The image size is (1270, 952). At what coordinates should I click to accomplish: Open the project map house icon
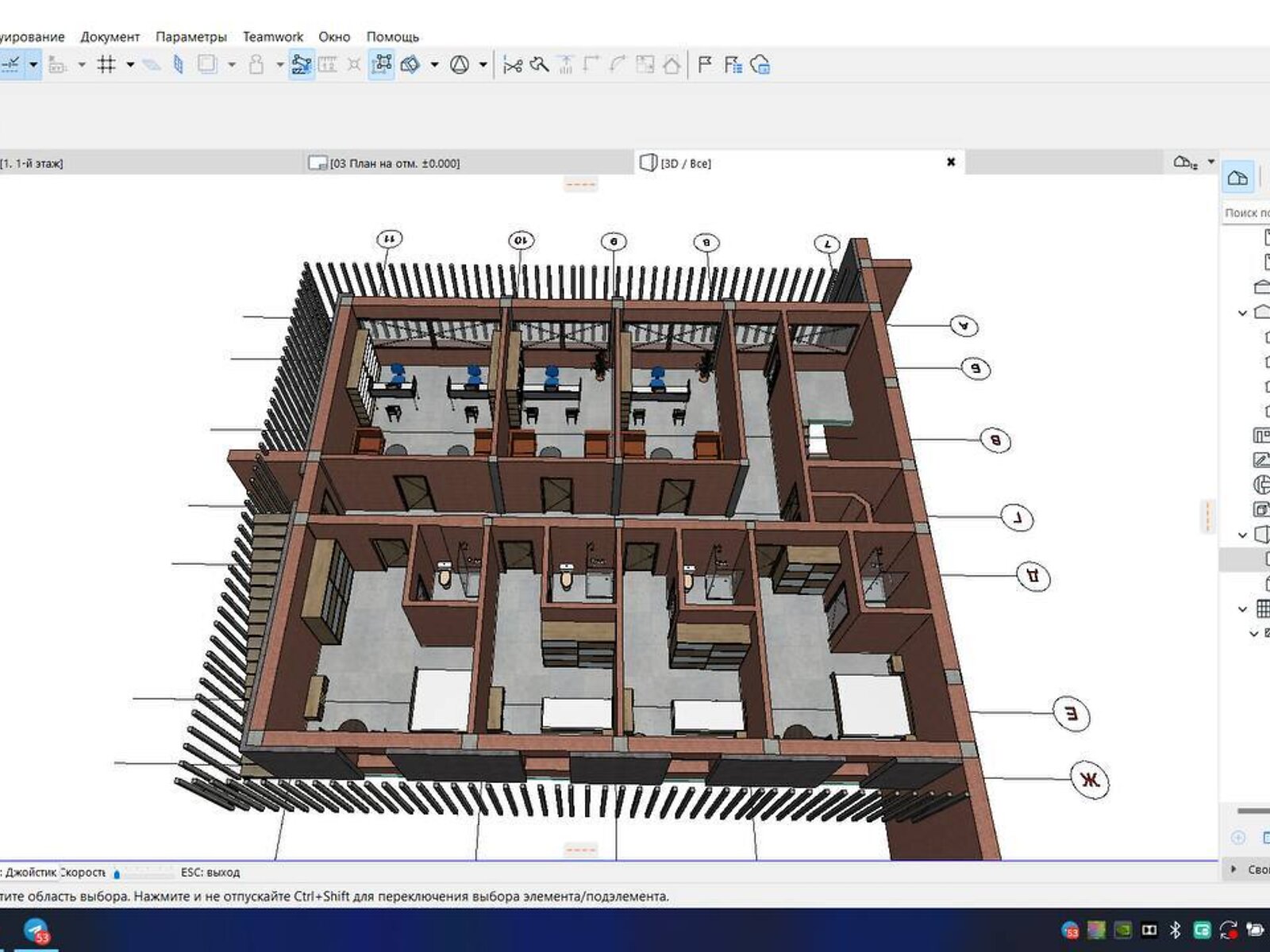pos(1237,178)
